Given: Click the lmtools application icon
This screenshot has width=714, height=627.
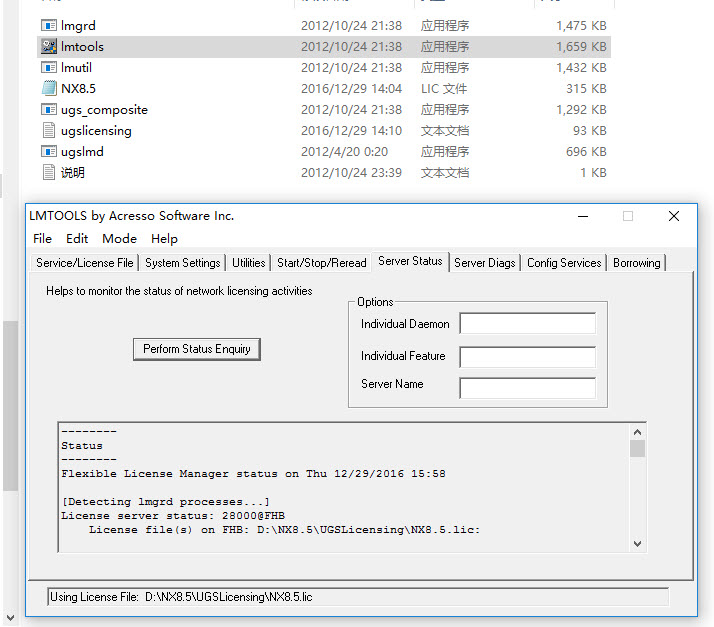Looking at the screenshot, I should click(49, 46).
